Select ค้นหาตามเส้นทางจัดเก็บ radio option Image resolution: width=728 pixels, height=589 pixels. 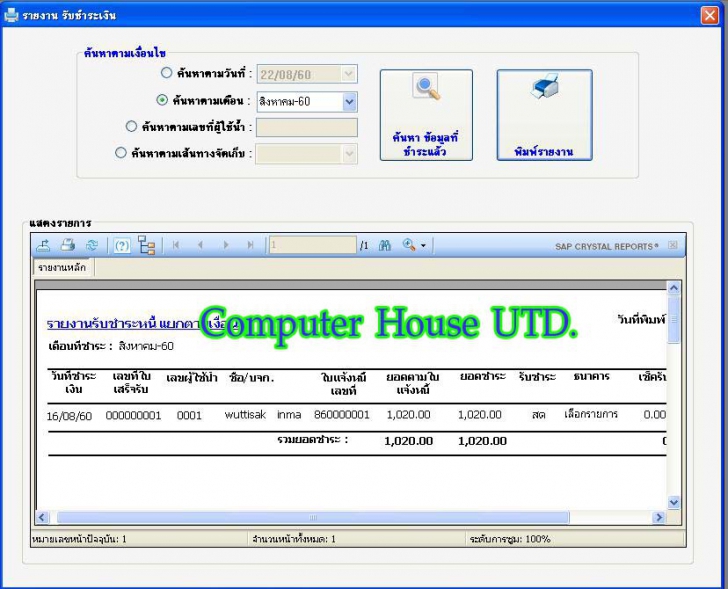pyautogui.click(x=121, y=152)
